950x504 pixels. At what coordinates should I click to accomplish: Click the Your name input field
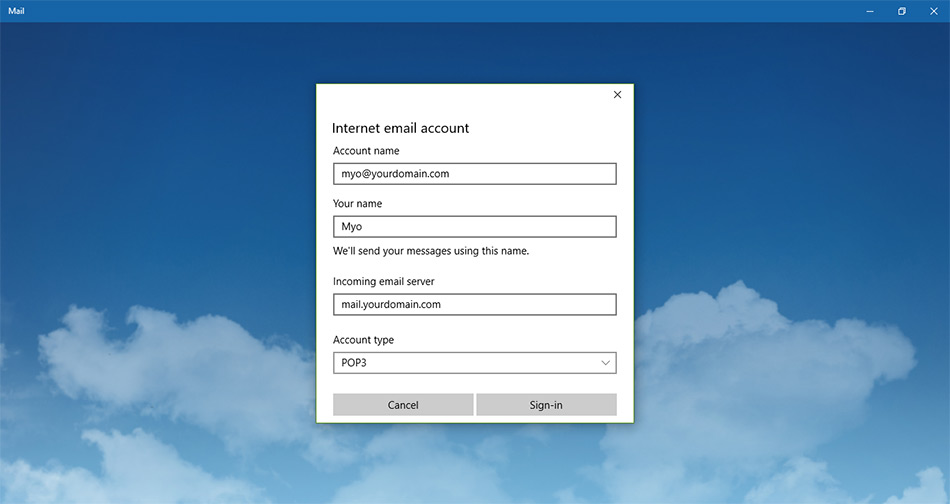[x=474, y=227]
